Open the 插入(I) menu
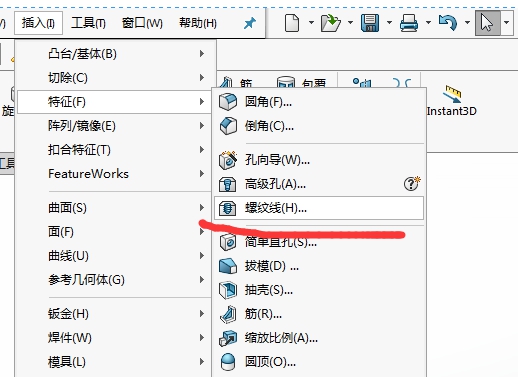The height and width of the screenshot is (377, 518). (38, 23)
